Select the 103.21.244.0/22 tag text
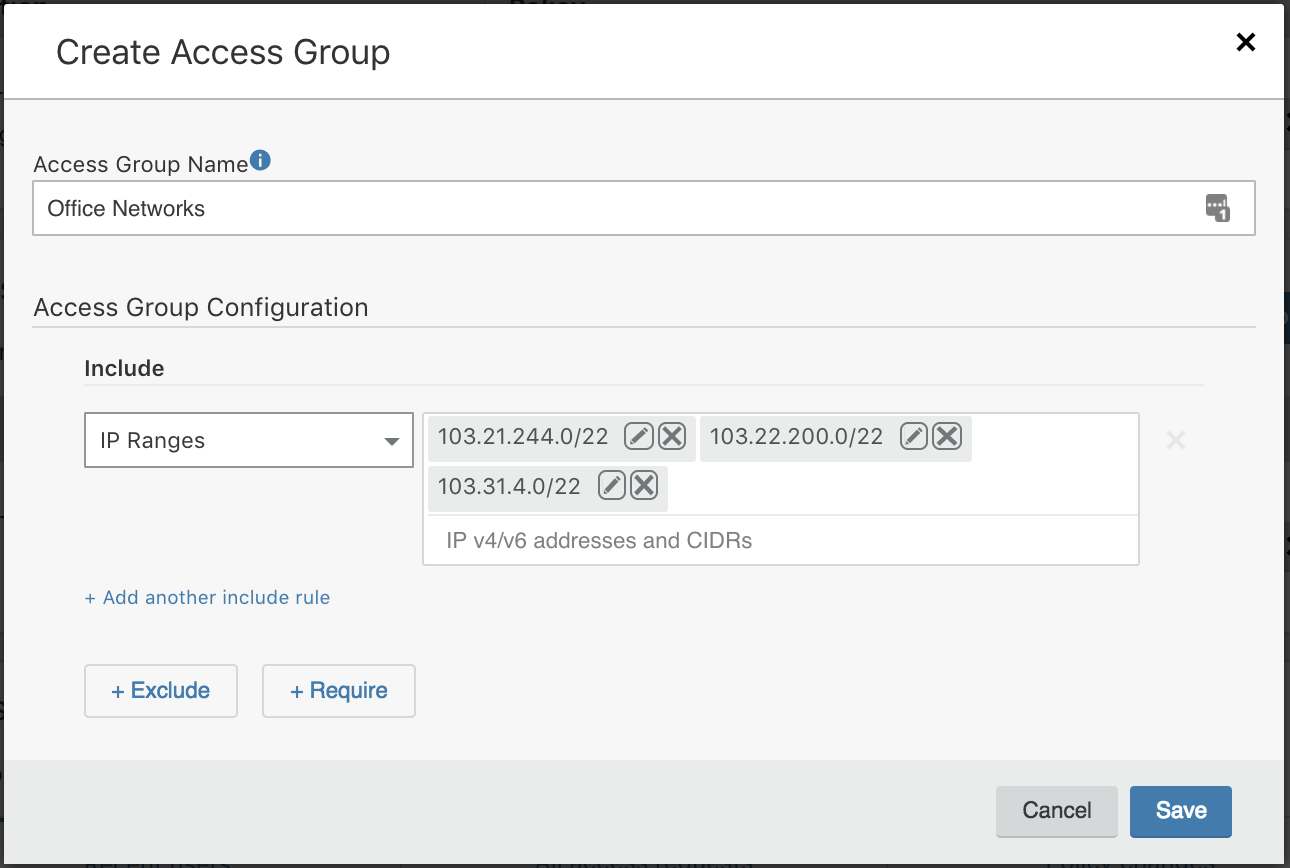The height and width of the screenshot is (868, 1290). (523, 437)
